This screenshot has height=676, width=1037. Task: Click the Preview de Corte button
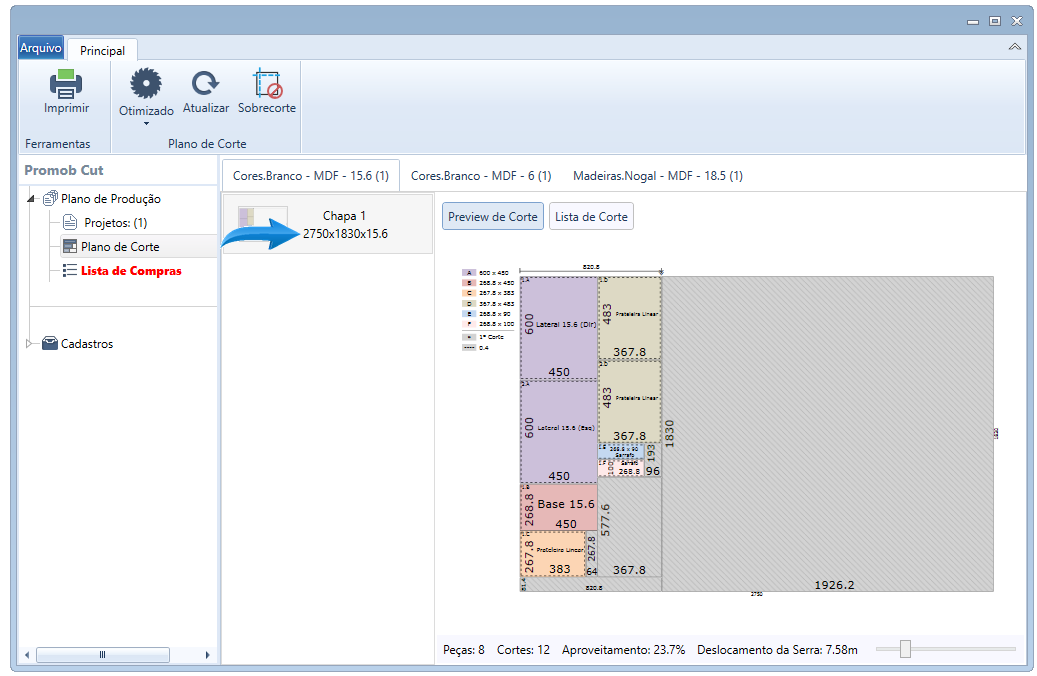(x=493, y=216)
